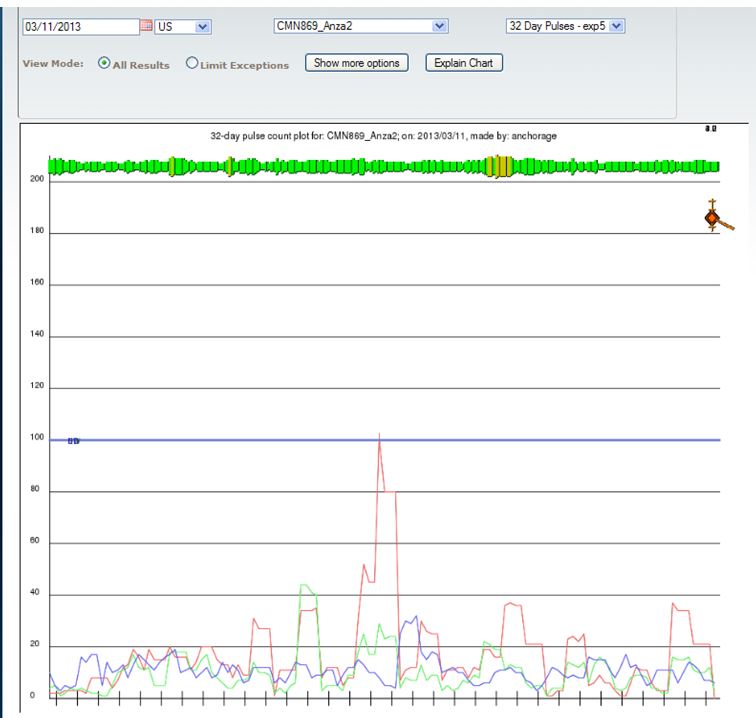Click the 03/11/2013 date field

point(81,27)
